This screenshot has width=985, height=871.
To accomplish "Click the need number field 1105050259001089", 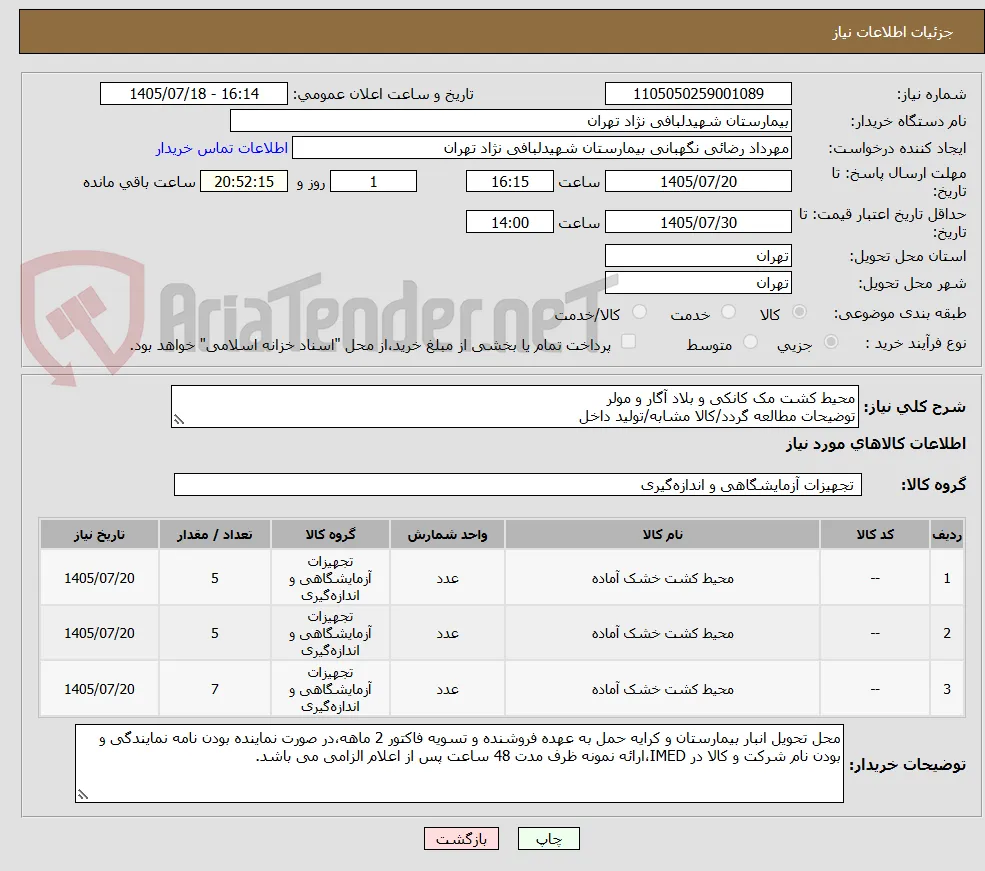I will 698,94.
